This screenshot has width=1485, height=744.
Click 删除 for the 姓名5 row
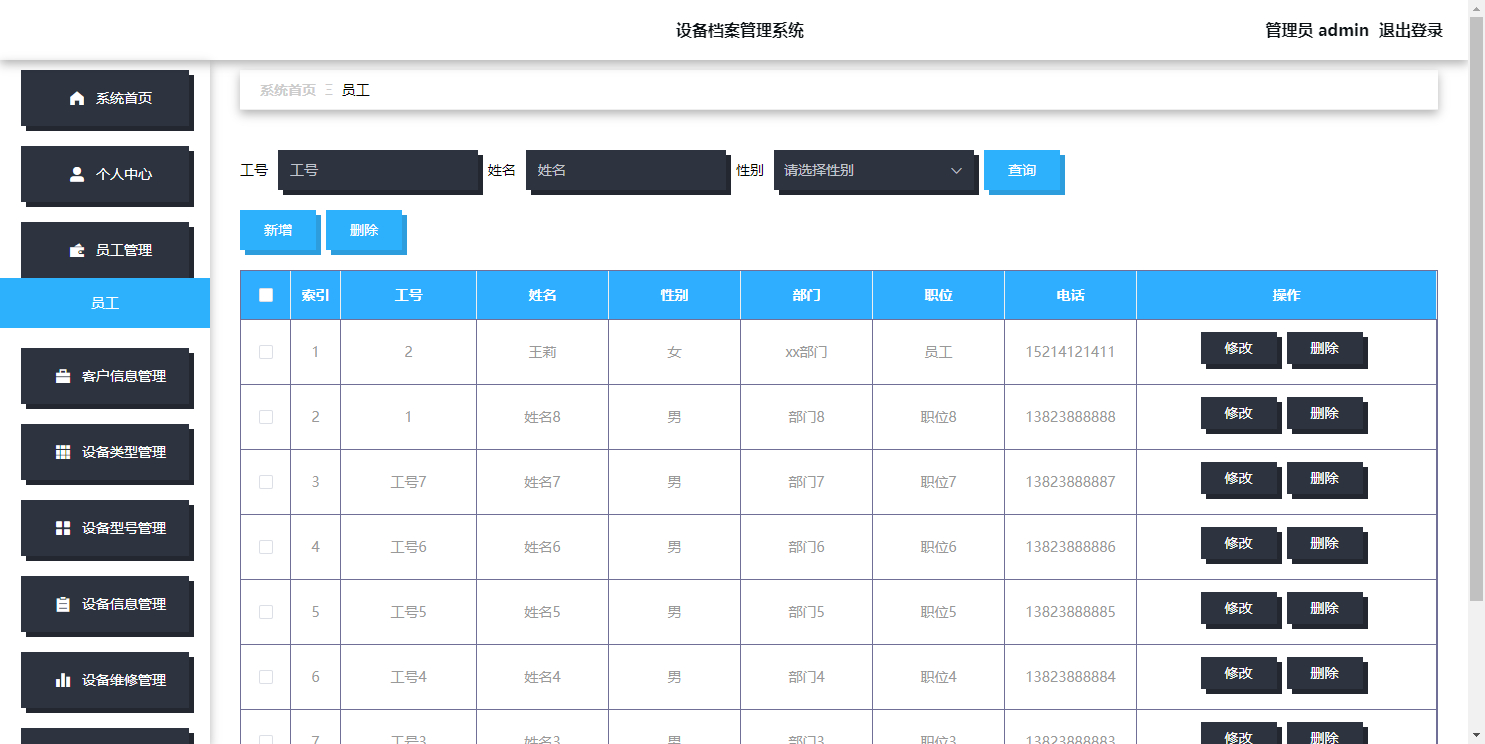(x=1325, y=608)
